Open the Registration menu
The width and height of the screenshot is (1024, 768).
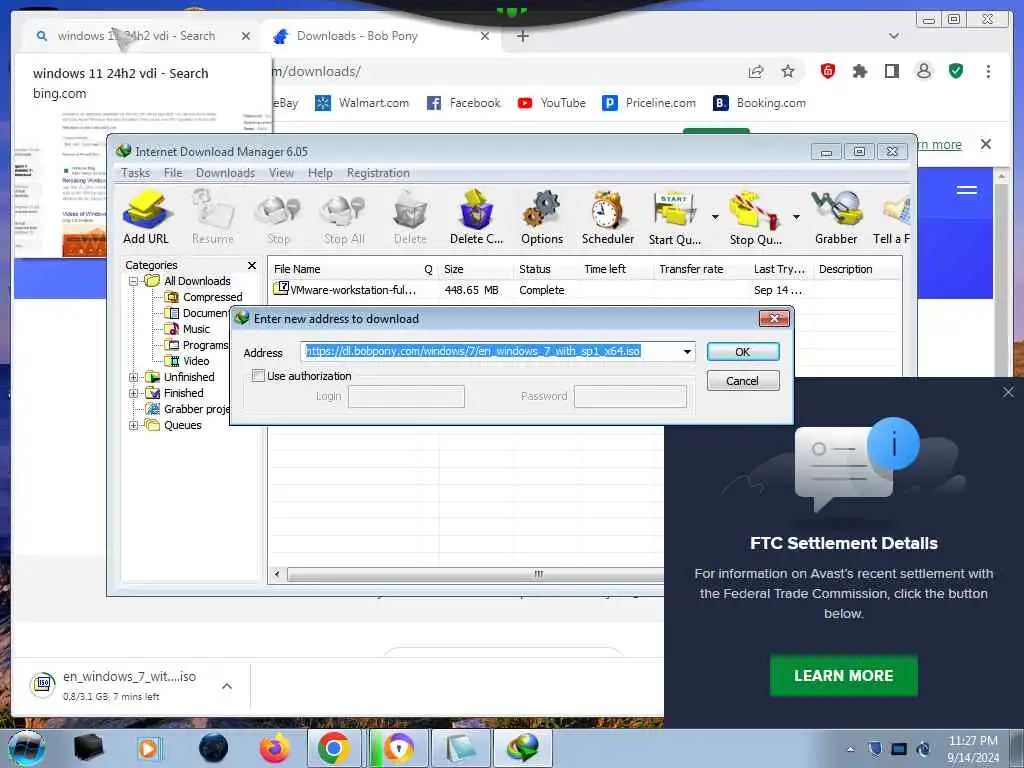click(x=378, y=173)
